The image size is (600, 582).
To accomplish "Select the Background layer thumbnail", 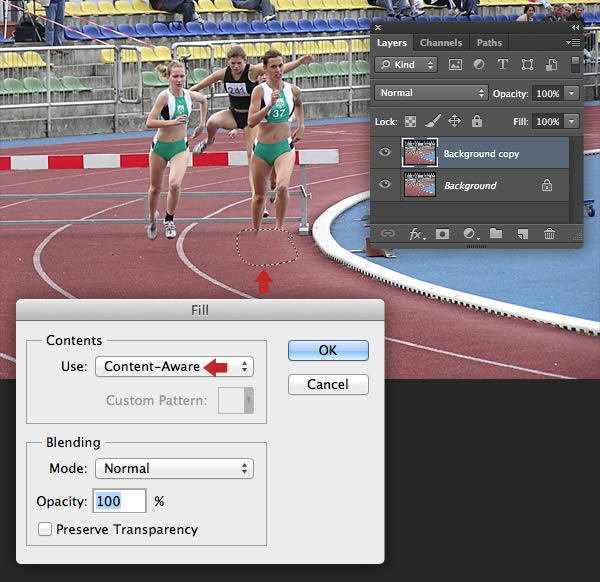I will click(x=420, y=184).
